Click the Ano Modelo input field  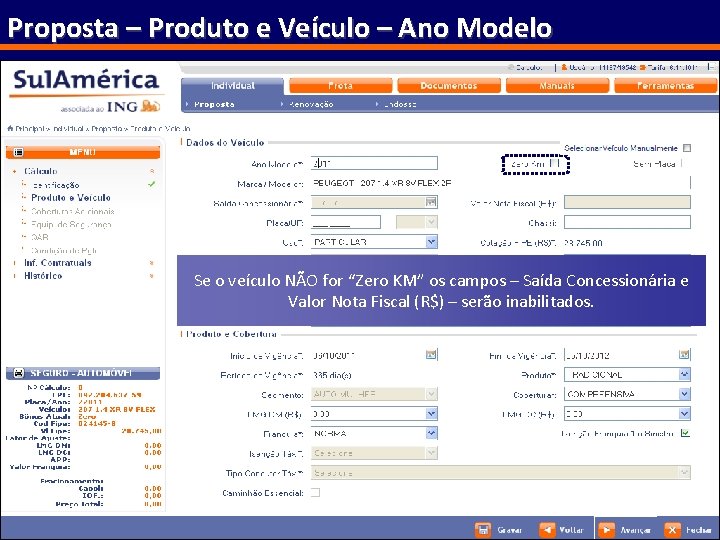click(x=374, y=163)
